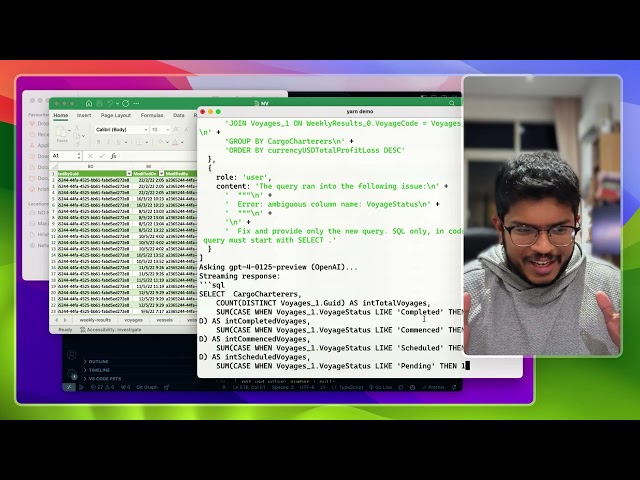
Task: Click the Name Box stepper arrows
Action: pyautogui.click(x=78, y=156)
